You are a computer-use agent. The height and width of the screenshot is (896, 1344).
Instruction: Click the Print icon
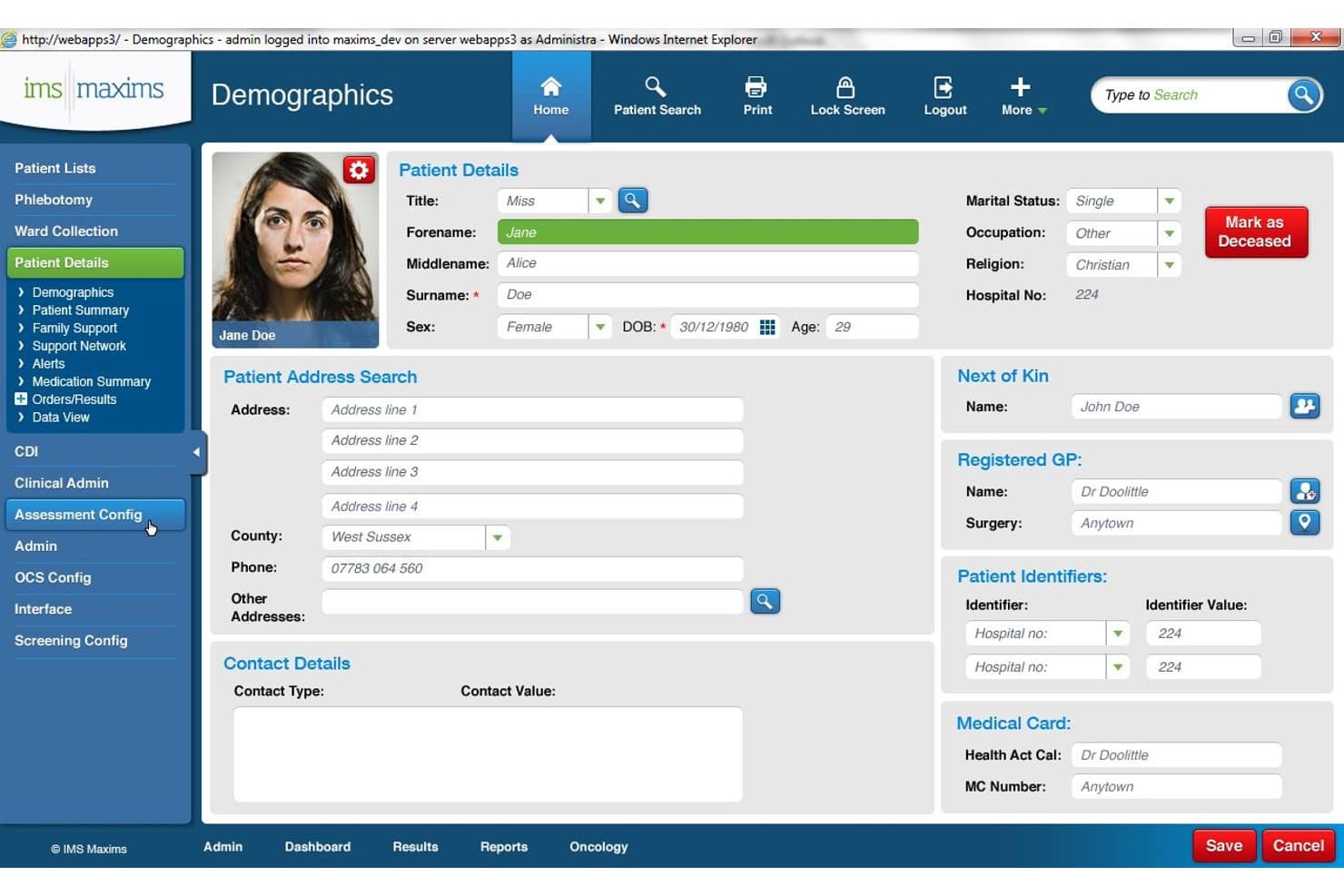756,87
